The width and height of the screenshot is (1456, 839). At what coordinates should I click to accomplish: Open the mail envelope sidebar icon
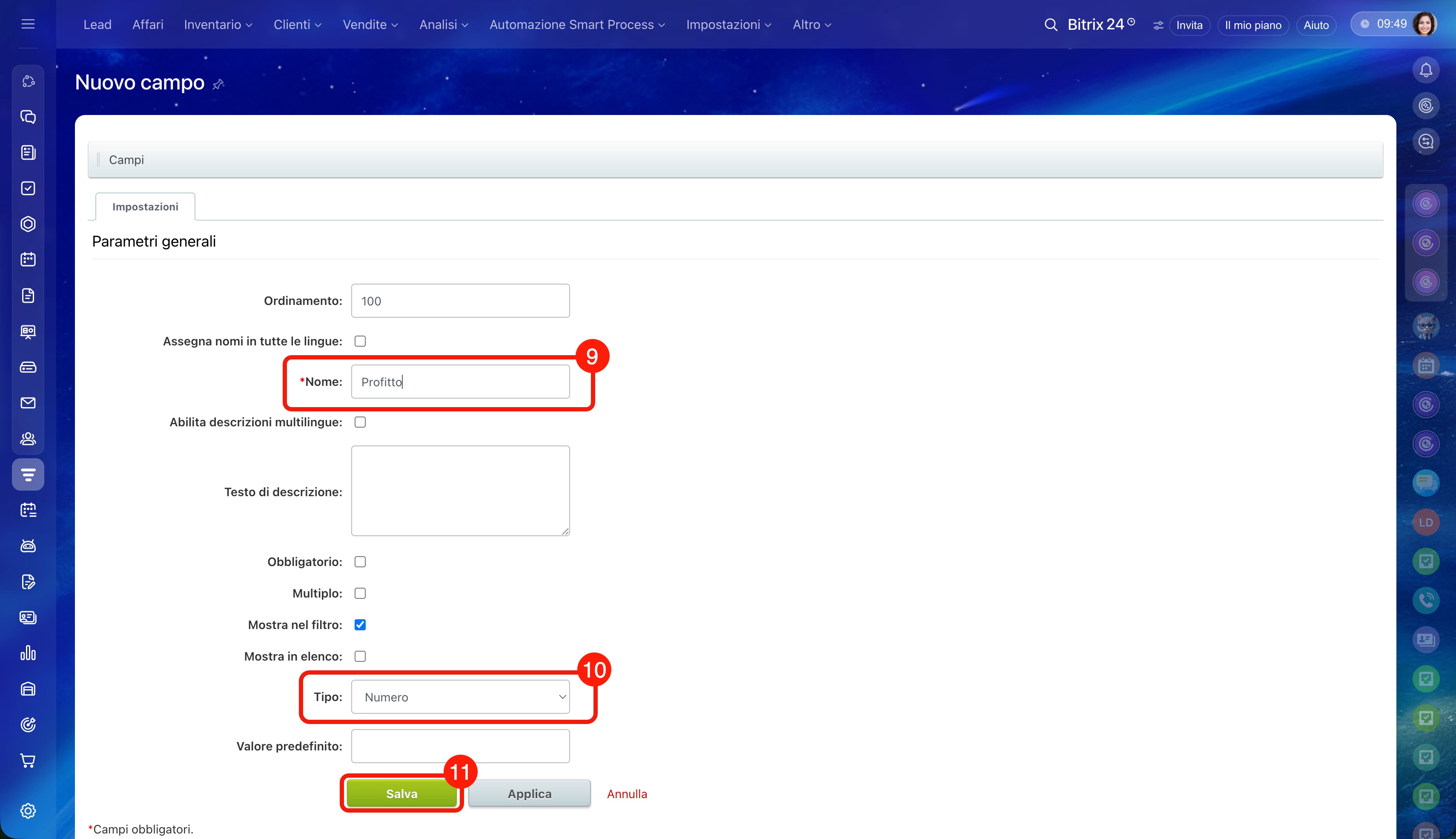[x=28, y=403]
